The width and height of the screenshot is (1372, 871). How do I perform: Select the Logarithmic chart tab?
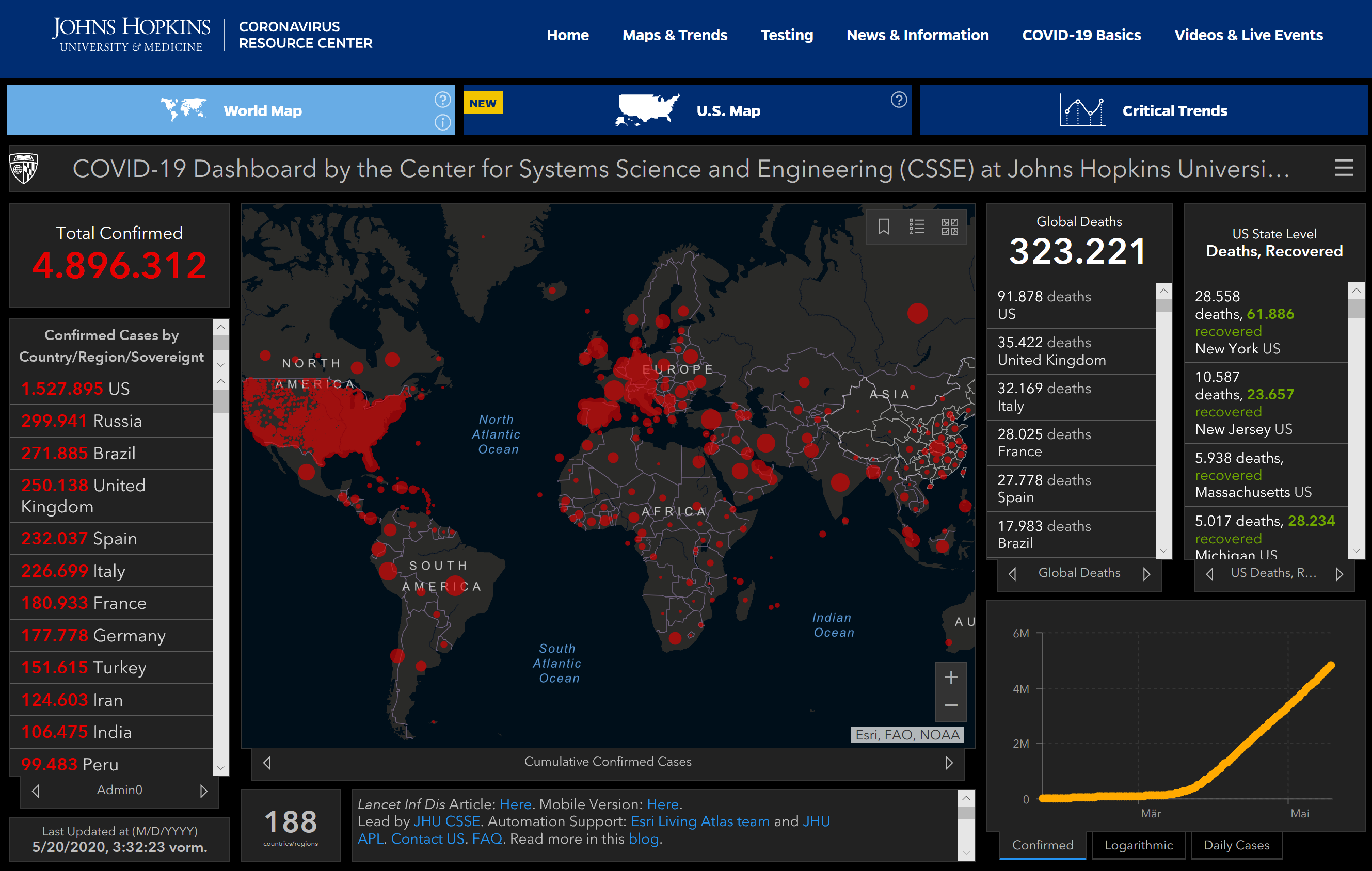(1138, 845)
